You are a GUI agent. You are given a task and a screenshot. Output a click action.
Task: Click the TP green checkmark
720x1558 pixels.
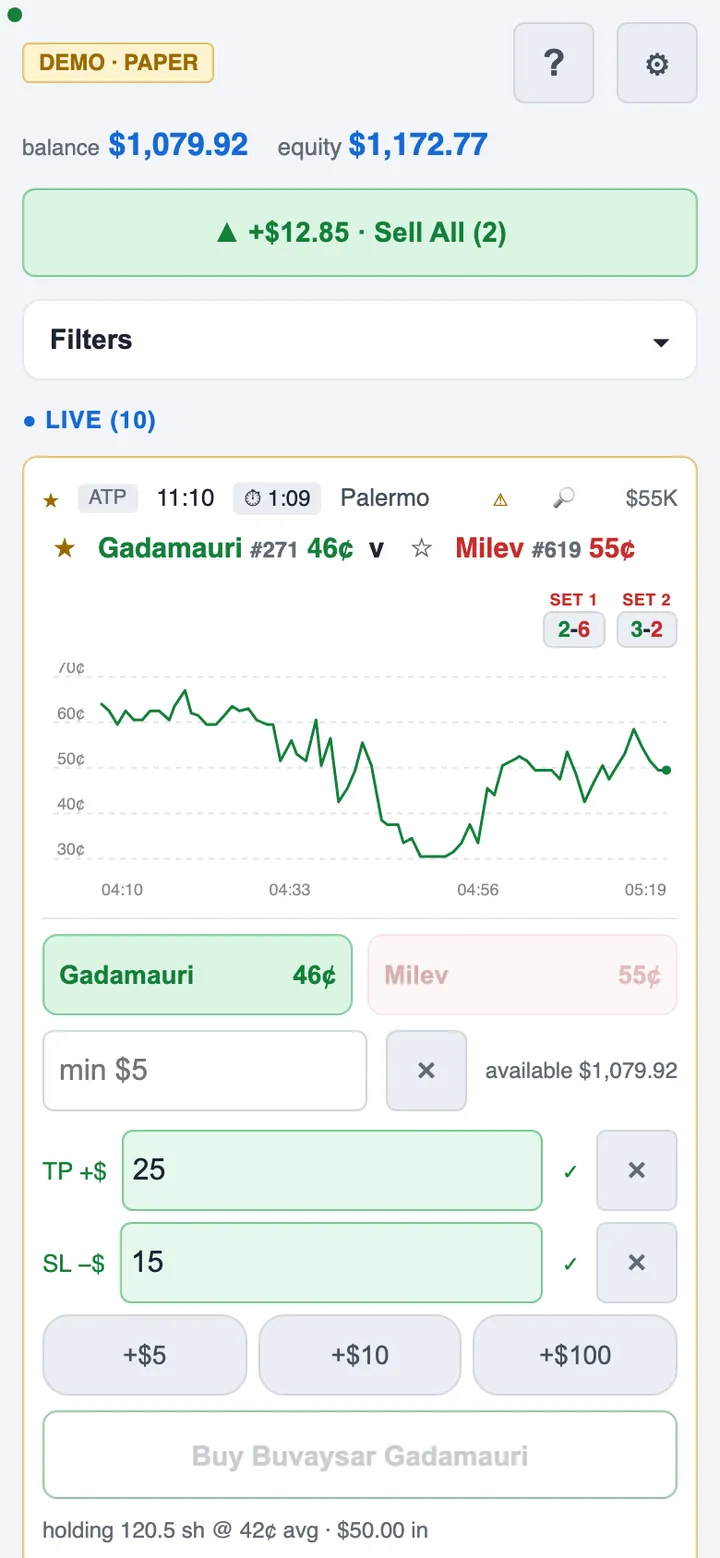coord(570,1171)
